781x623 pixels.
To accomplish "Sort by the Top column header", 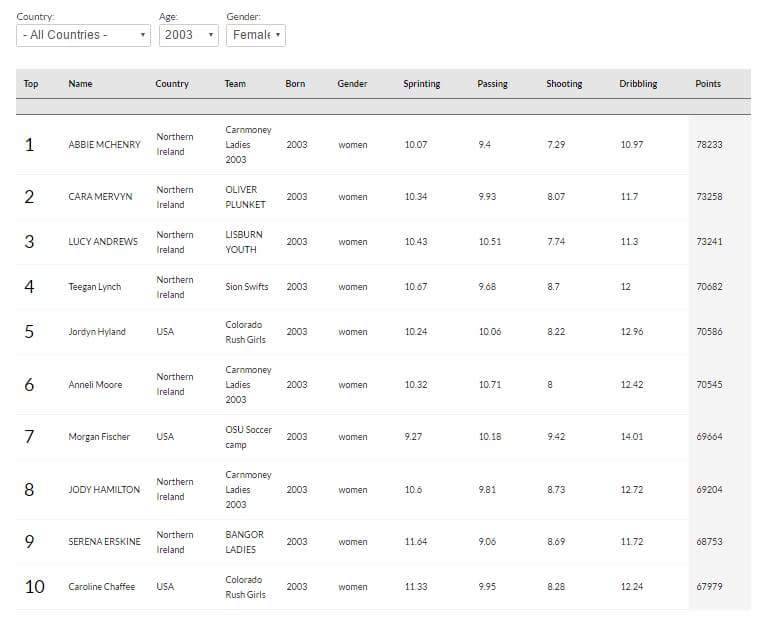I will pyautogui.click(x=31, y=84).
